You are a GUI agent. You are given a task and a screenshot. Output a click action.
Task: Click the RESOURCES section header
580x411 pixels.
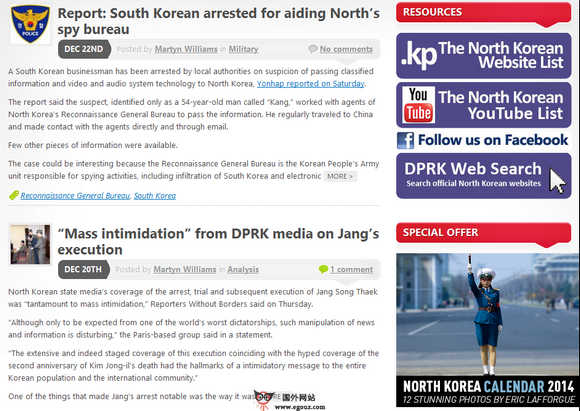[x=483, y=12]
